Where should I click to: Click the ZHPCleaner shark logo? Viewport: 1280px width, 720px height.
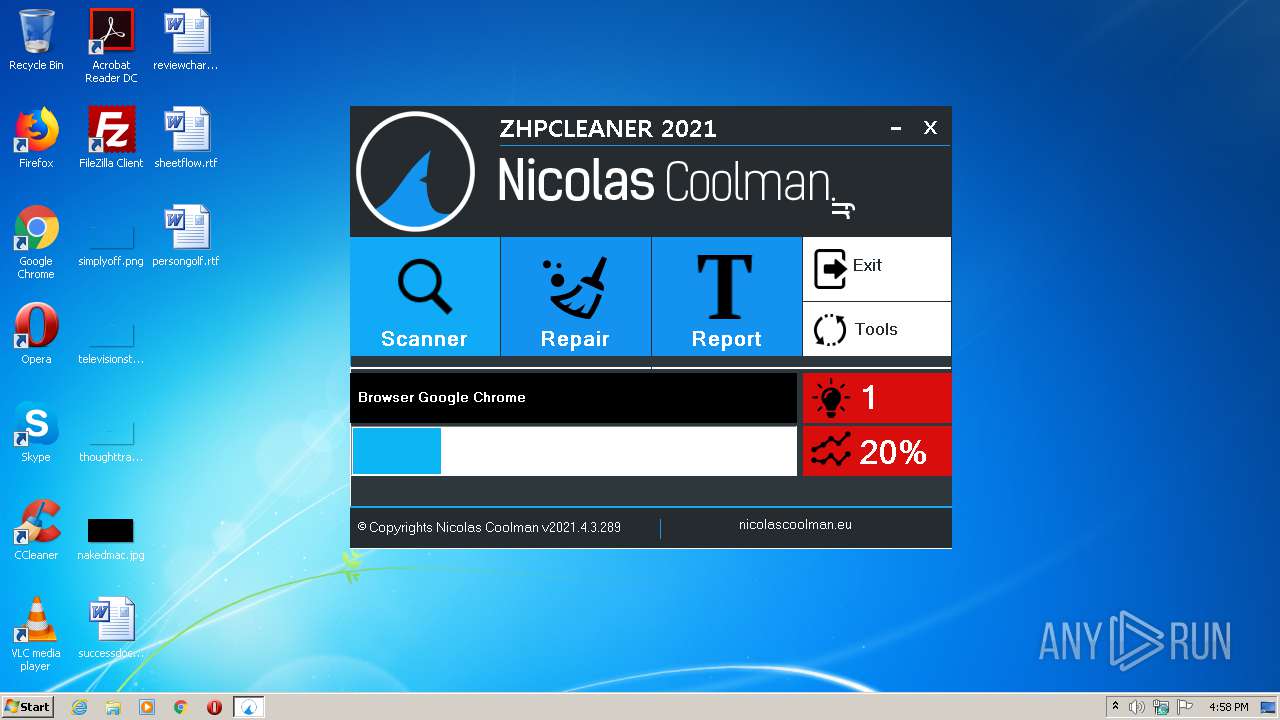pos(415,171)
